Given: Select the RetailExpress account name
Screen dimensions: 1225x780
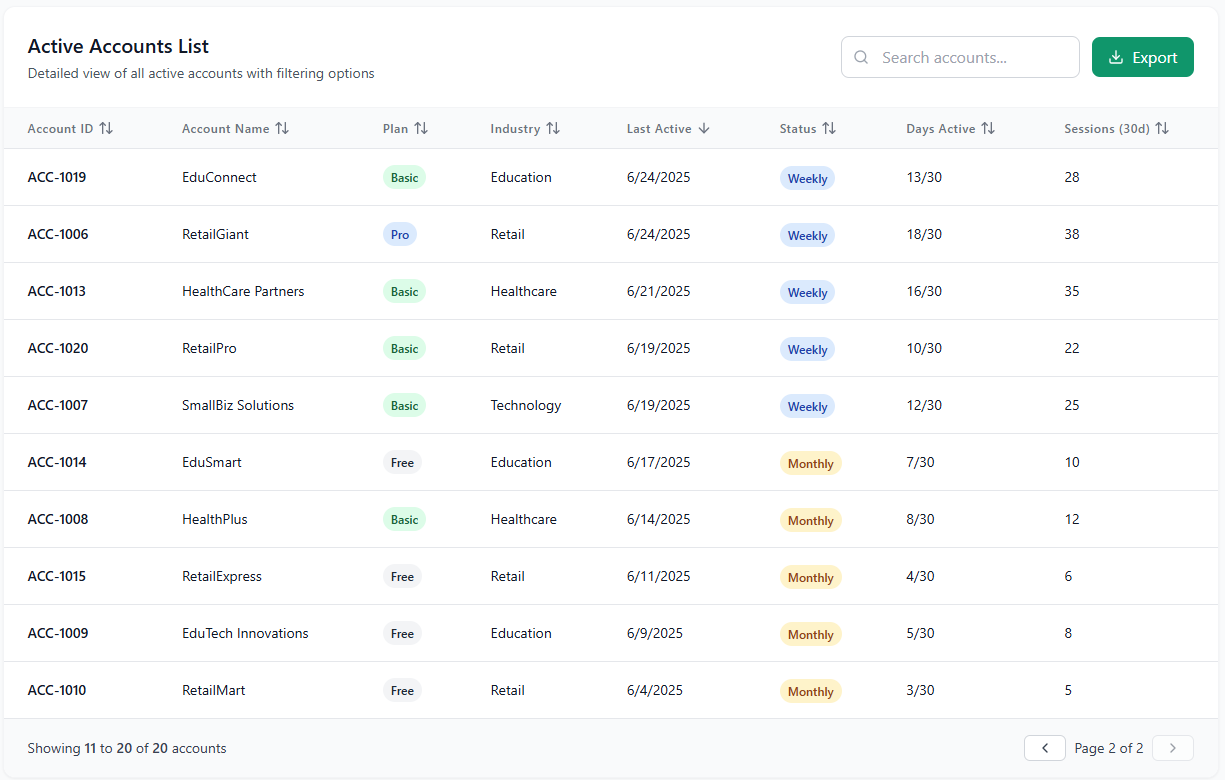Looking at the screenshot, I should [222, 576].
